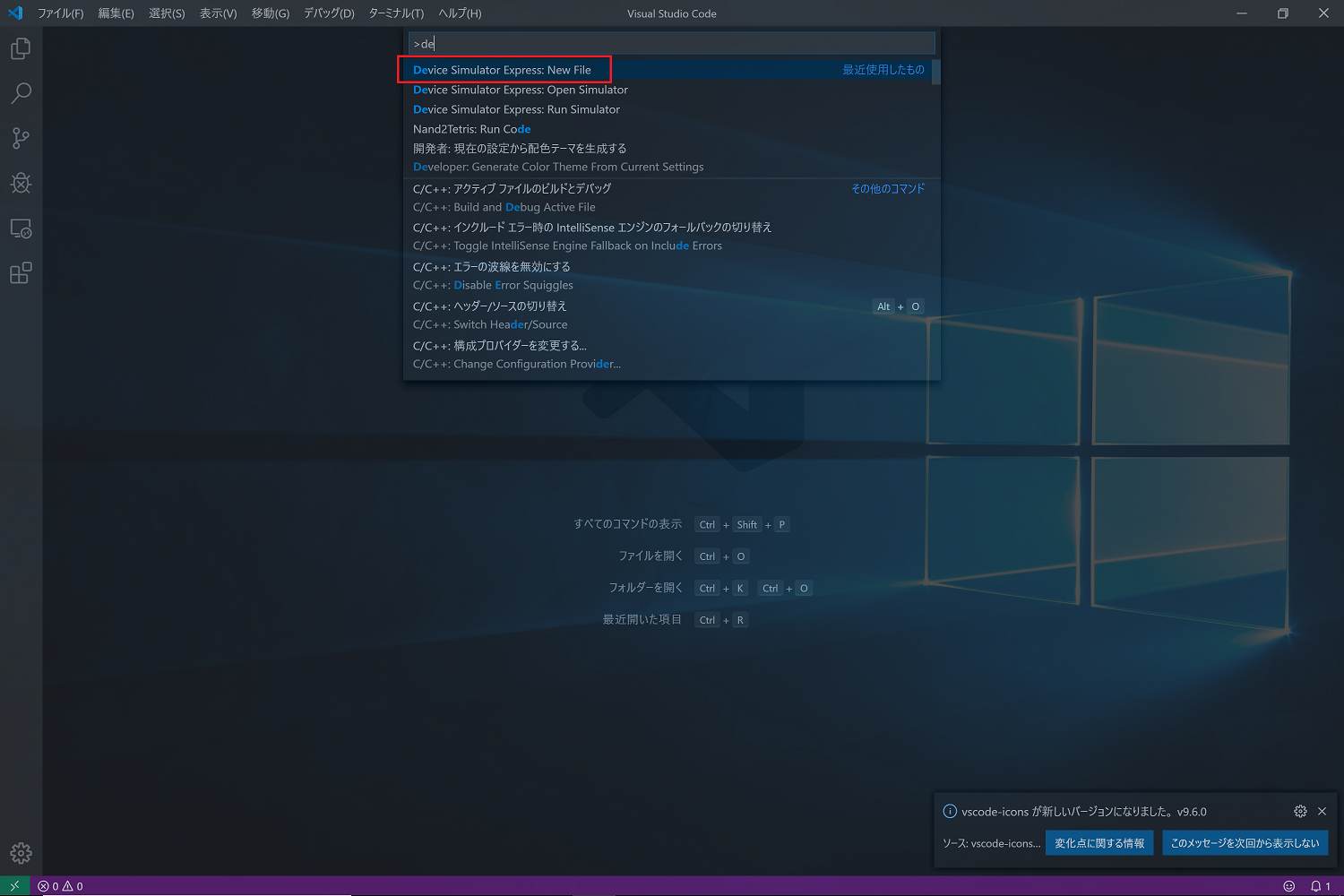This screenshot has height=896, width=1344.
Task: Open the Search view icon
Action: [x=21, y=93]
